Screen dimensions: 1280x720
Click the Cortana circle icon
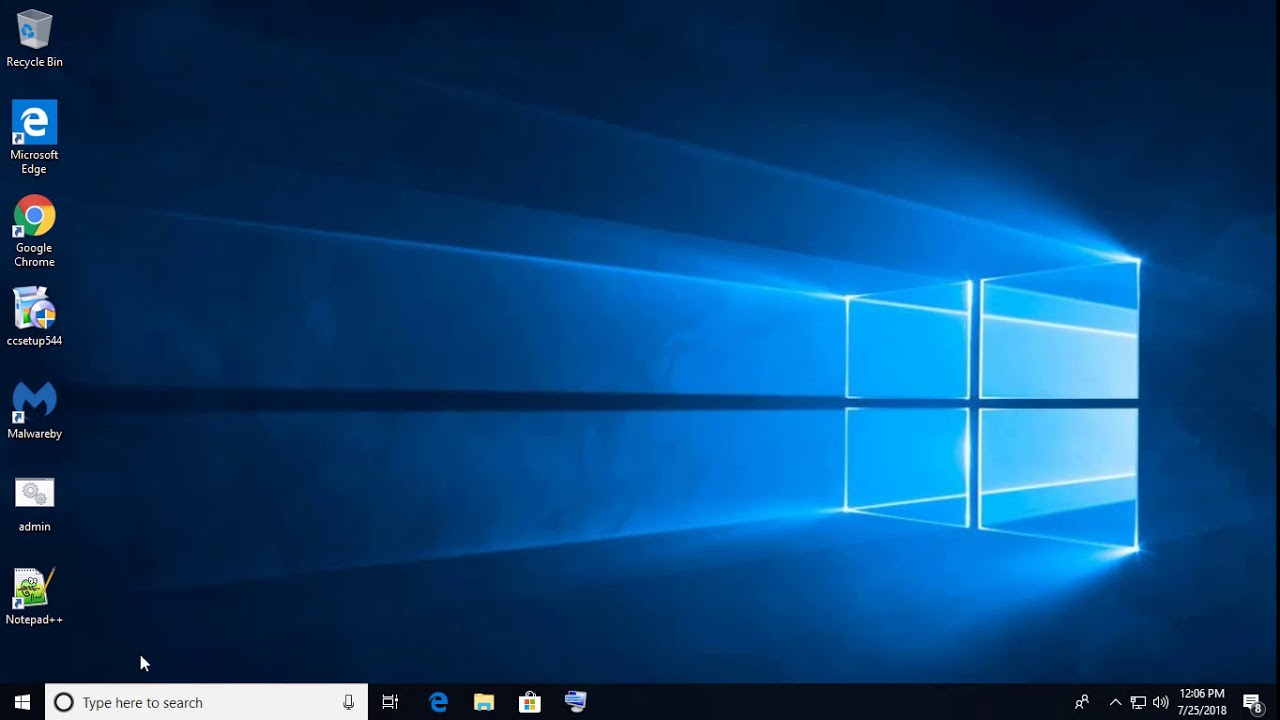(x=63, y=702)
